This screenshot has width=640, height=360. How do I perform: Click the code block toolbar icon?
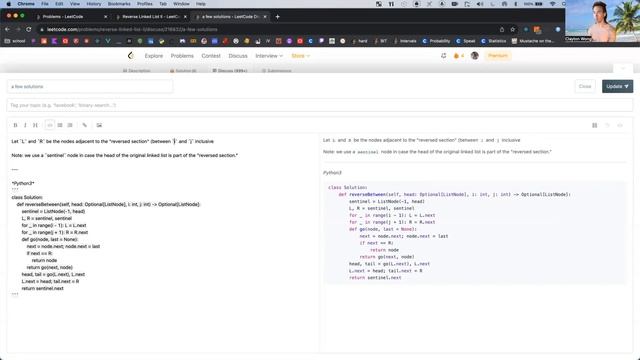pos(49,125)
